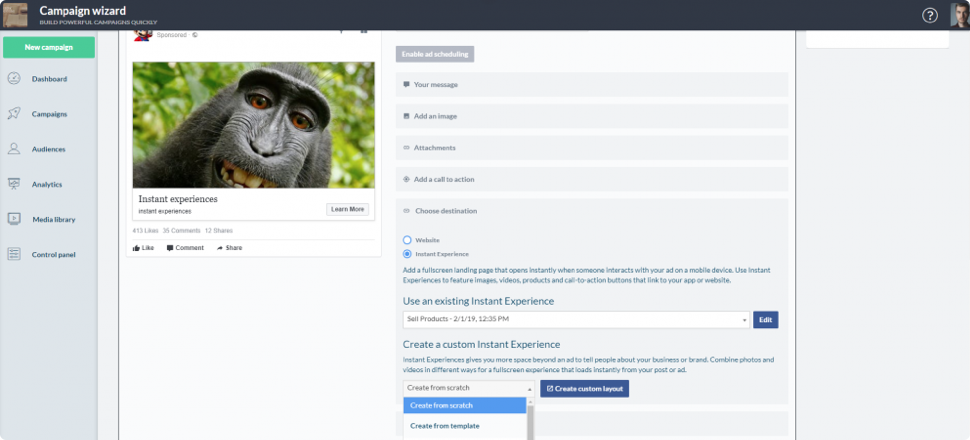970x440 pixels.
Task: Open Analytics section in sidebar
Action: click(47, 184)
